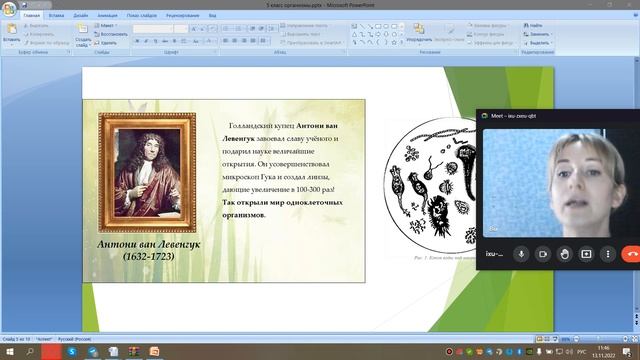This screenshot has height=360, width=640.
Task: Hang up the Meet call
Action: click(x=631, y=254)
